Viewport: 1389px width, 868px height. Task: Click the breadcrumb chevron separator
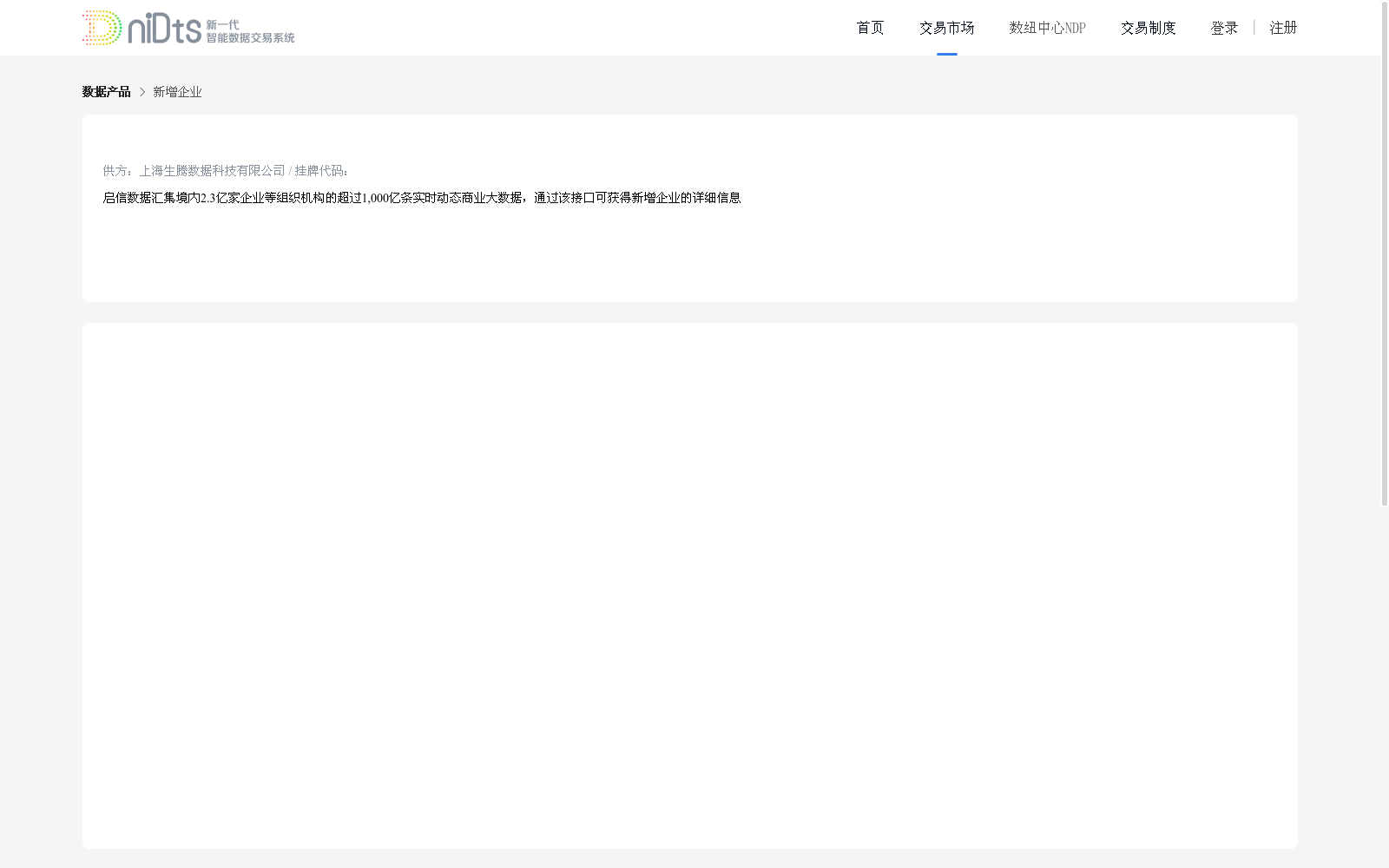coord(142,92)
